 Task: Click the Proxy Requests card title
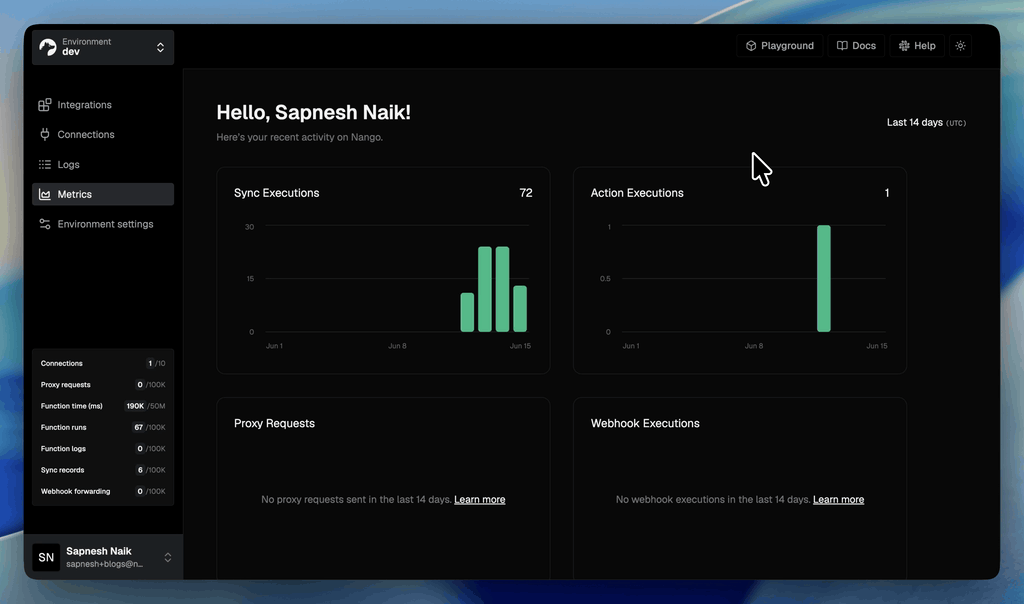coord(274,423)
